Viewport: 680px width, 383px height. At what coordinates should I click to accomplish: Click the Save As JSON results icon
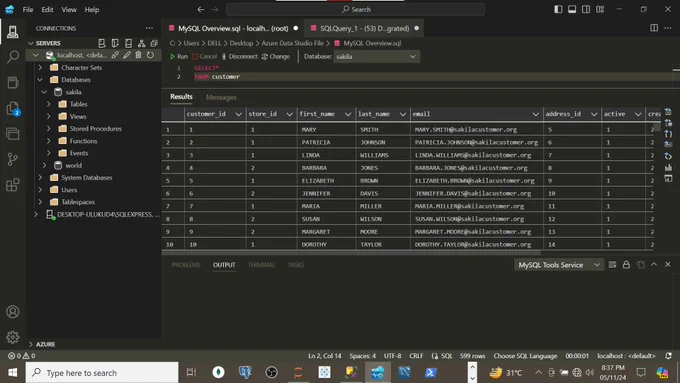[x=668, y=134]
